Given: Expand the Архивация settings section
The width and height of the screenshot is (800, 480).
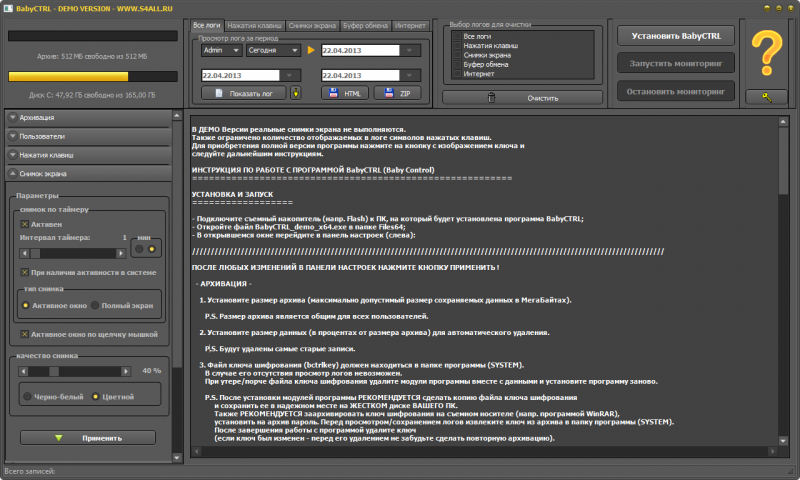Looking at the screenshot, I should click(89, 117).
